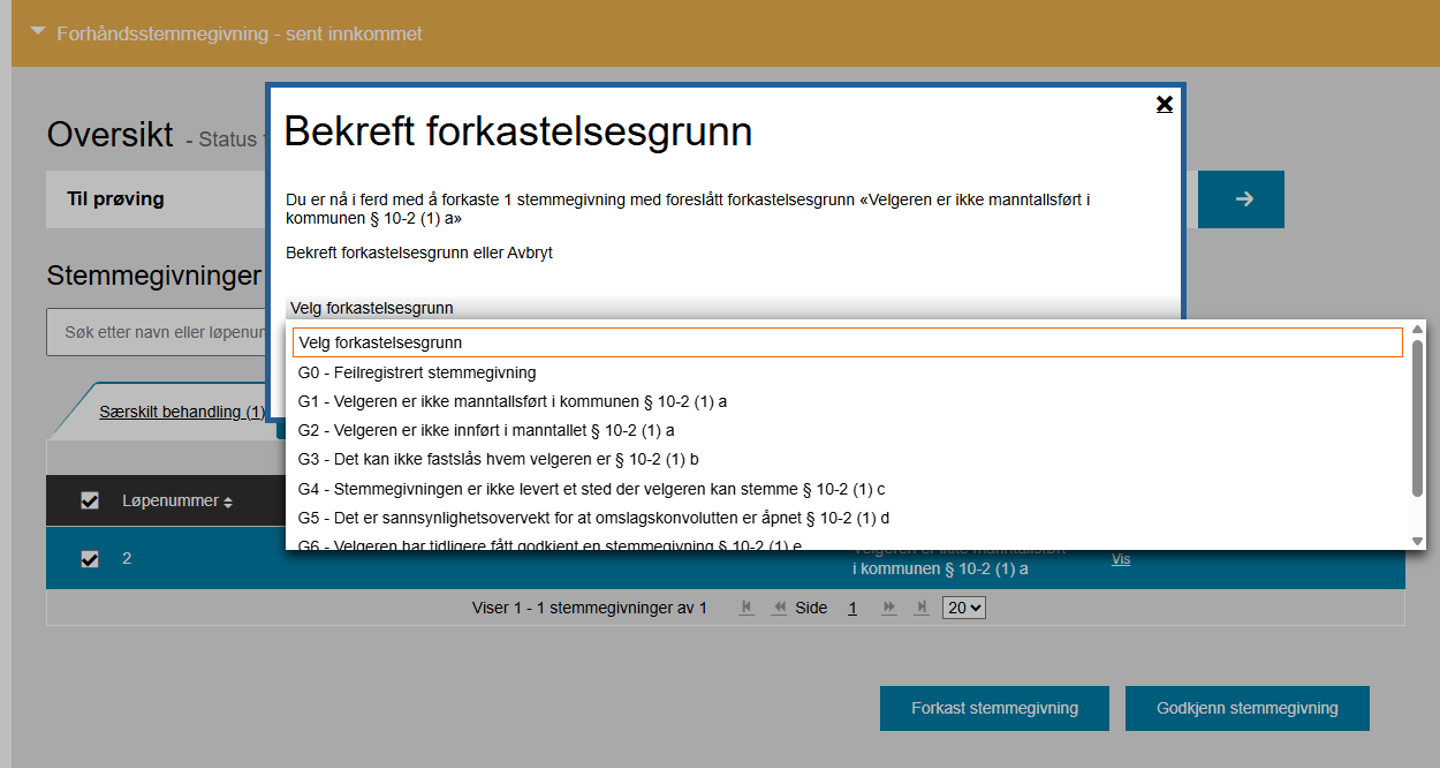Click the Velg forkastelsesgrunn combo box
This screenshot has height=768, width=1440.
732,308
